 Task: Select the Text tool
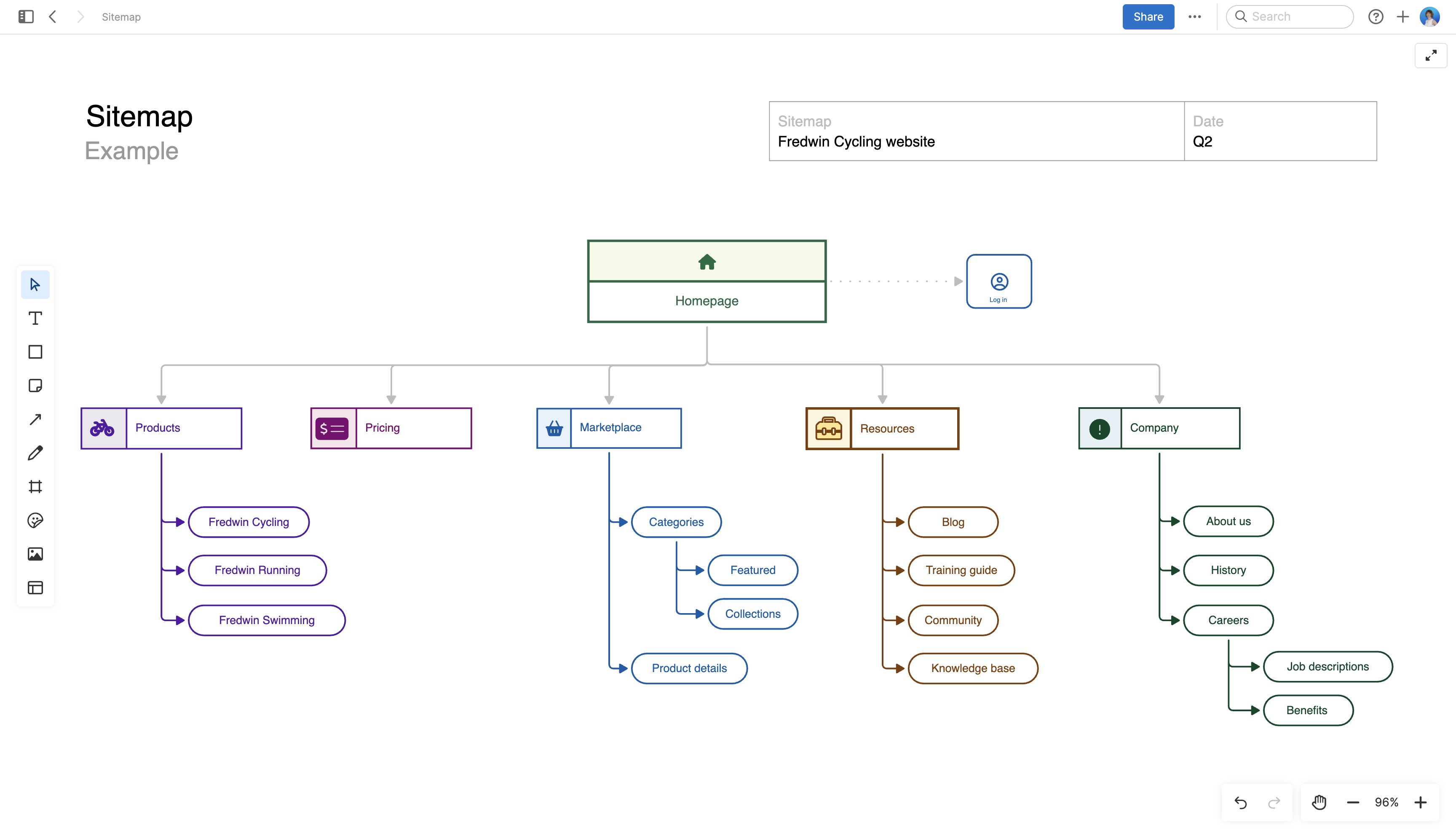coord(35,318)
